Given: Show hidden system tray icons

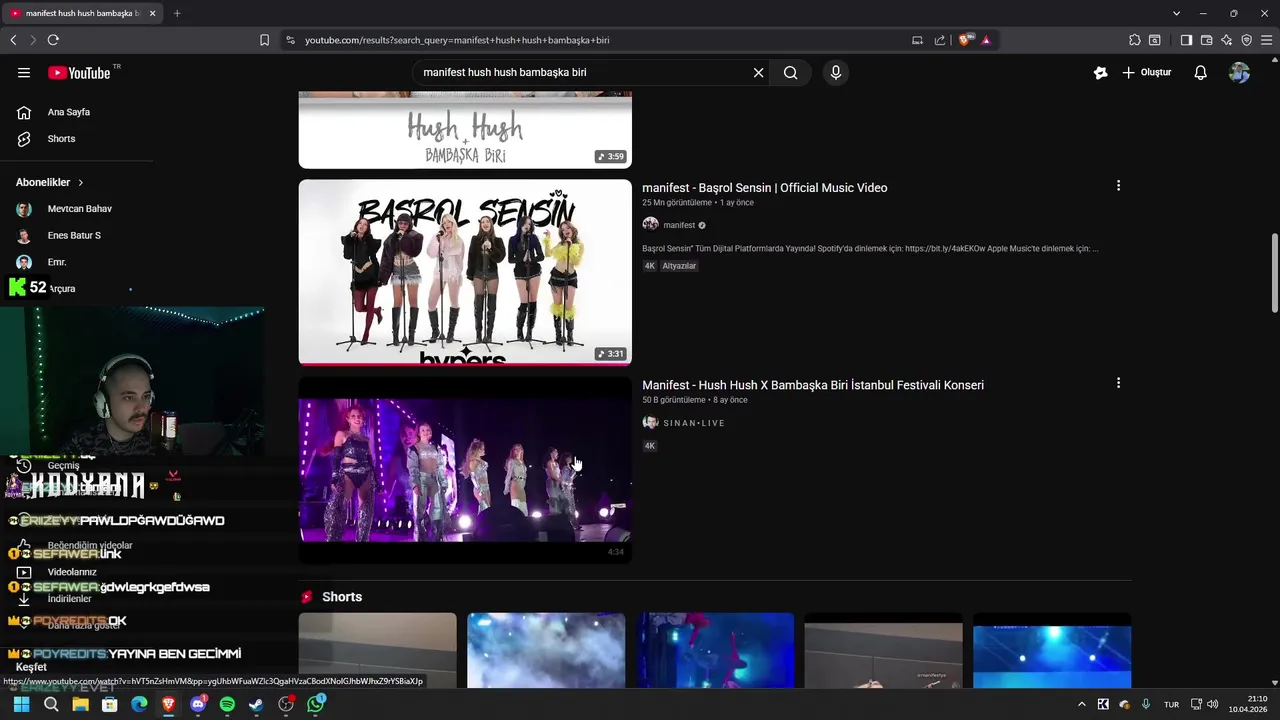Looking at the screenshot, I should tap(1081, 704).
